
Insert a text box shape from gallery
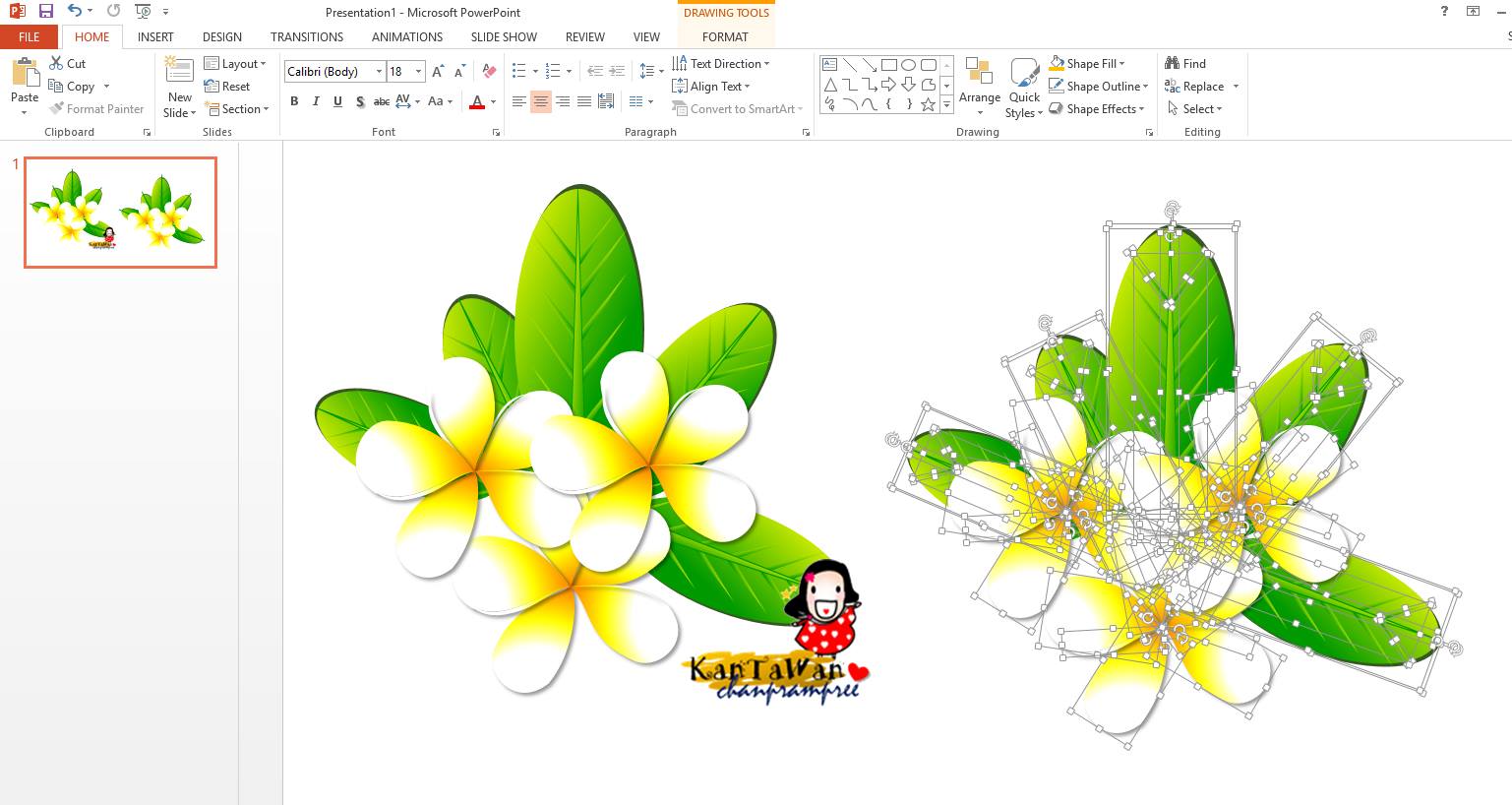[x=829, y=65]
